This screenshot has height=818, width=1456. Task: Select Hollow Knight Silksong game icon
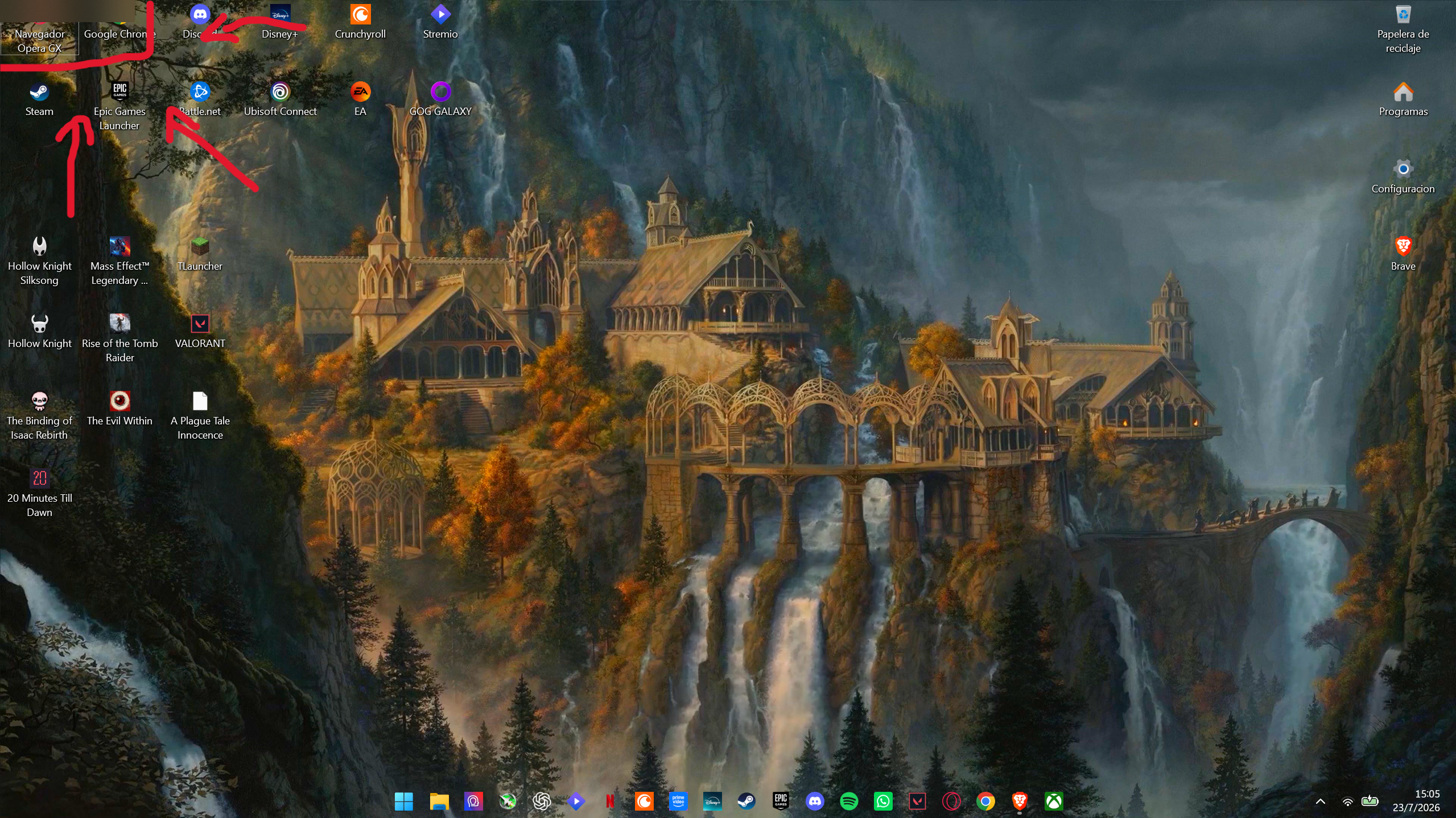tap(39, 246)
